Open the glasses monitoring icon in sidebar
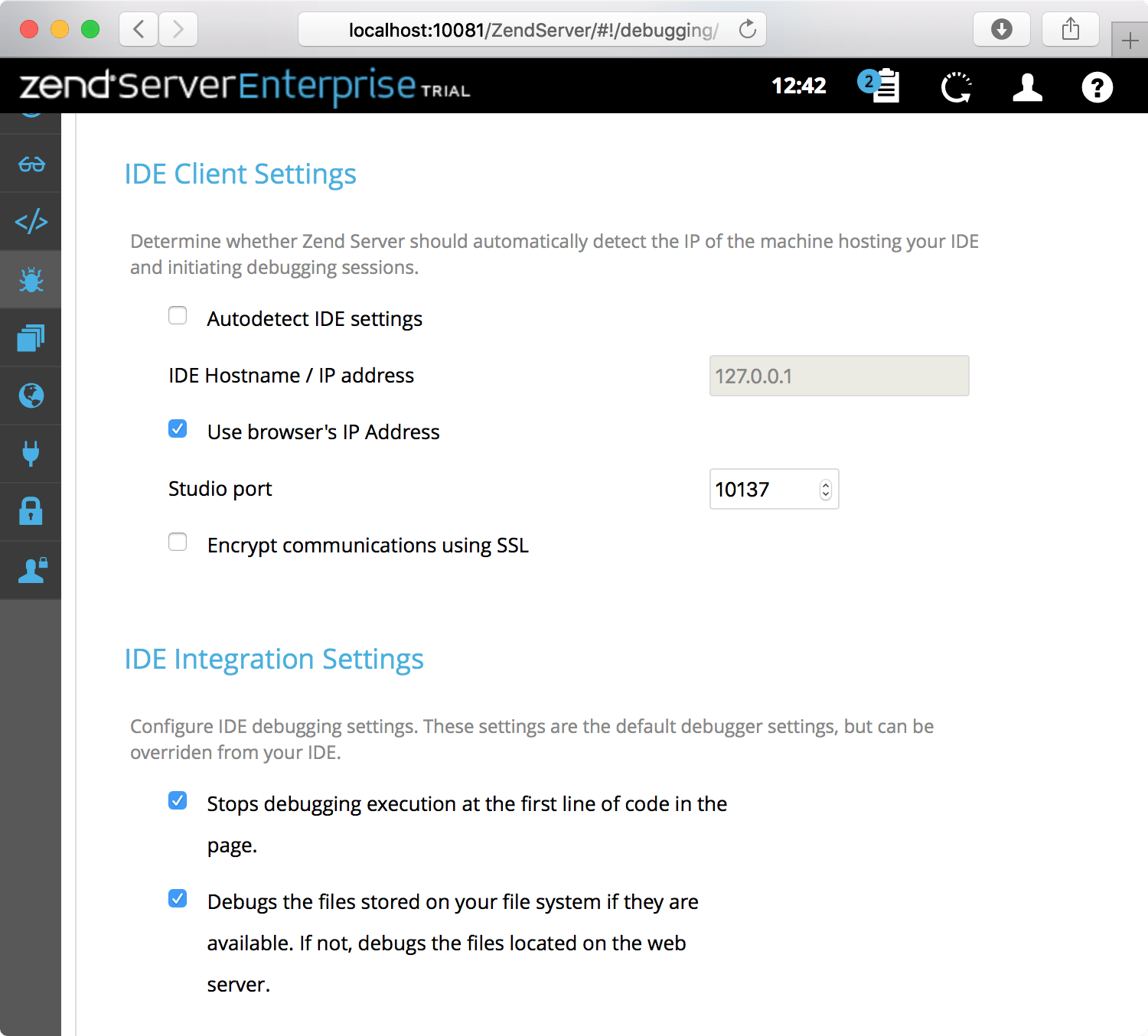 [x=31, y=164]
